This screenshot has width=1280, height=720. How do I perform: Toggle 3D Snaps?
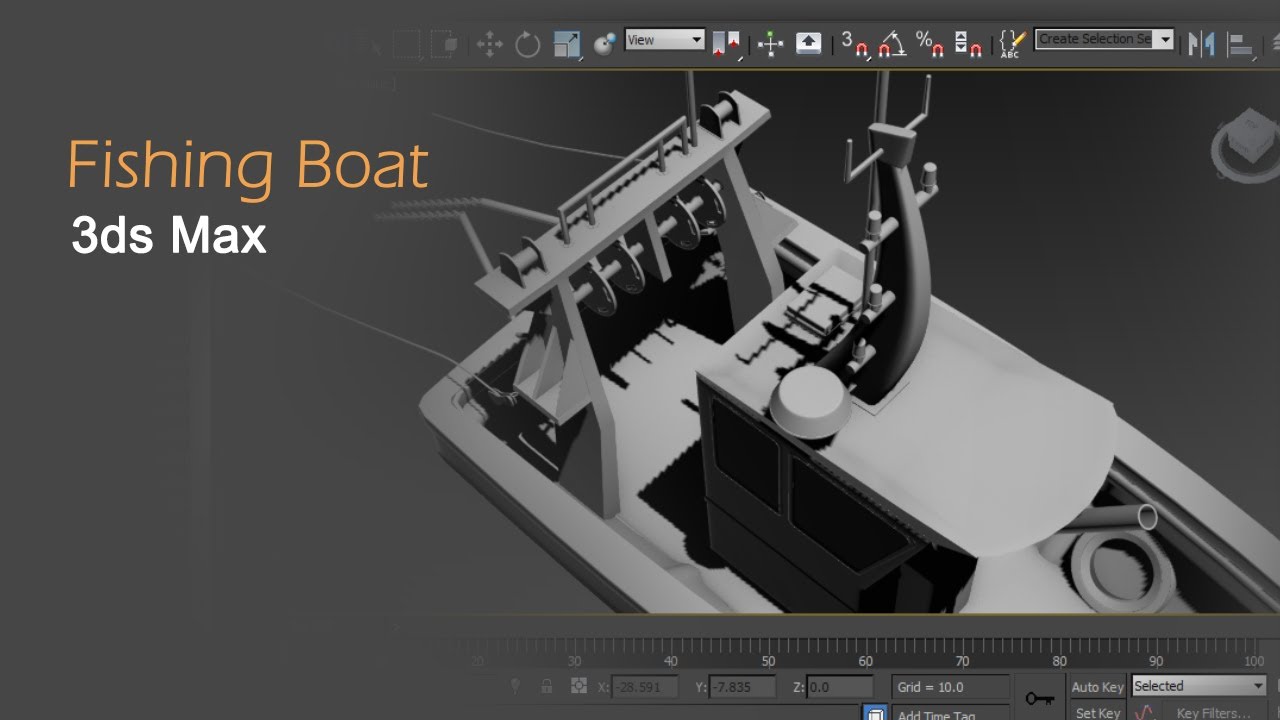(854, 44)
